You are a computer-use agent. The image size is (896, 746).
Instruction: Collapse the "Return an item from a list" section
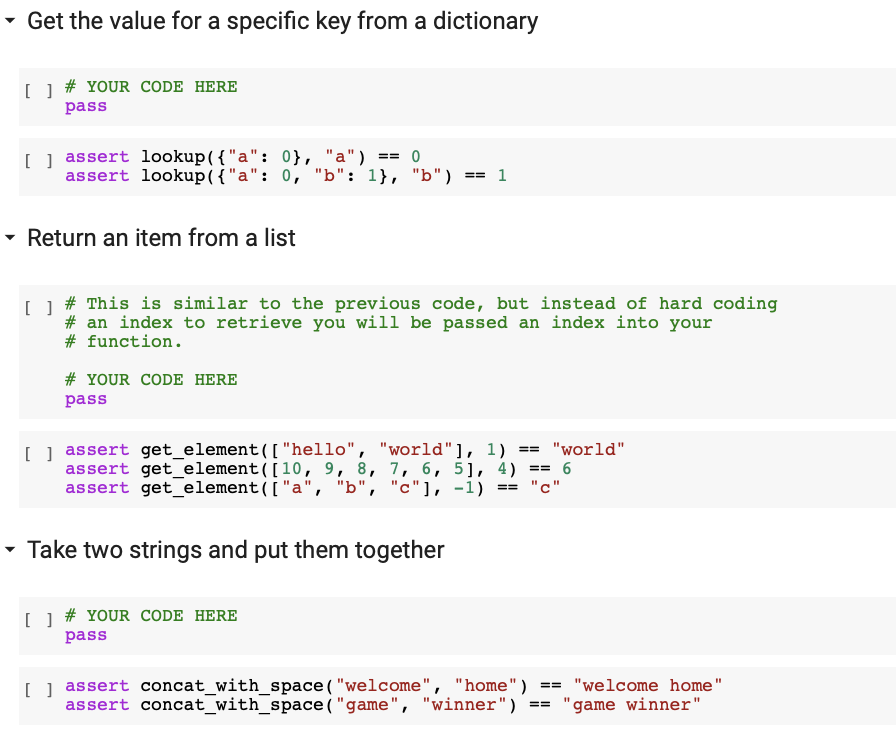click(10, 239)
